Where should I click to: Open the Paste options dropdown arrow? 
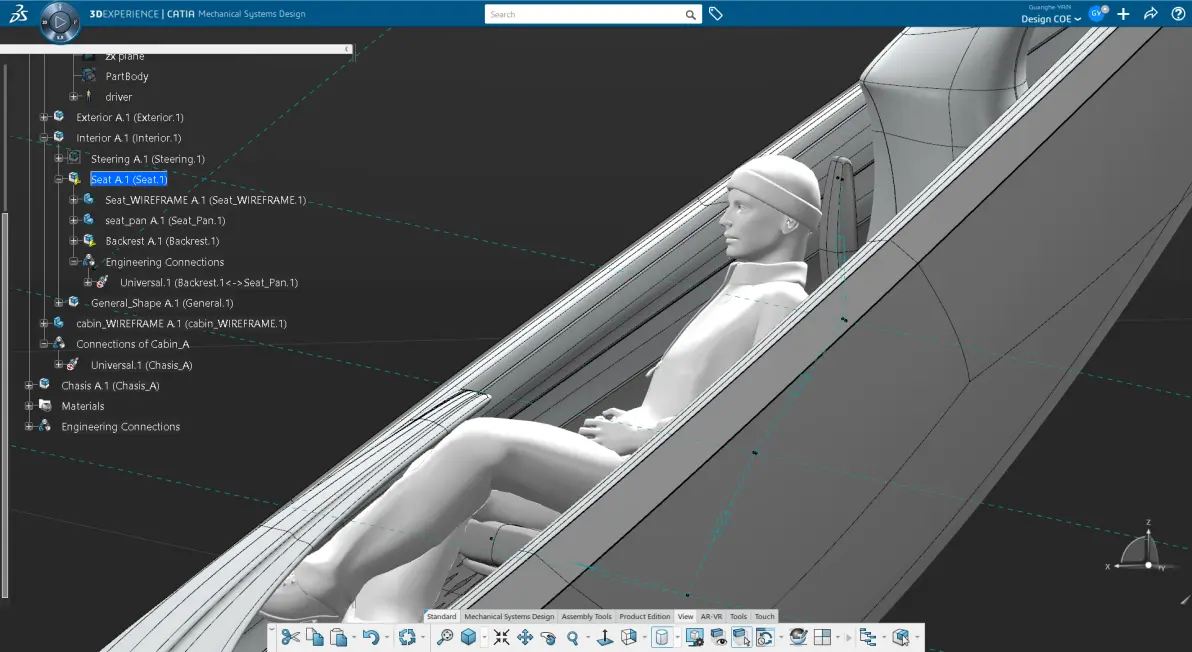[x=353, y=638]
